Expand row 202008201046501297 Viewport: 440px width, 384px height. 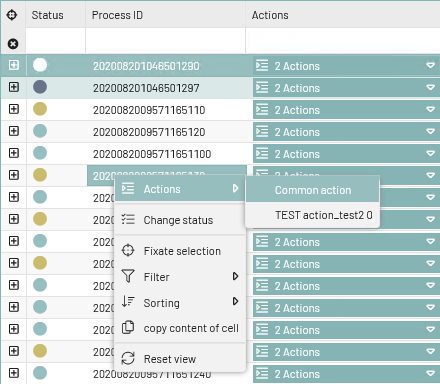(14, 87)
